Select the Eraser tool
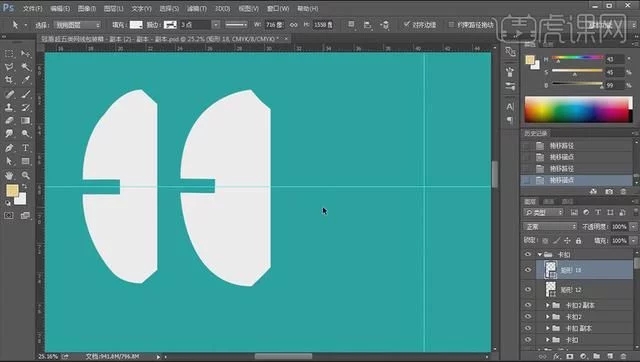The image size is (640, 362). click(9, 120)
